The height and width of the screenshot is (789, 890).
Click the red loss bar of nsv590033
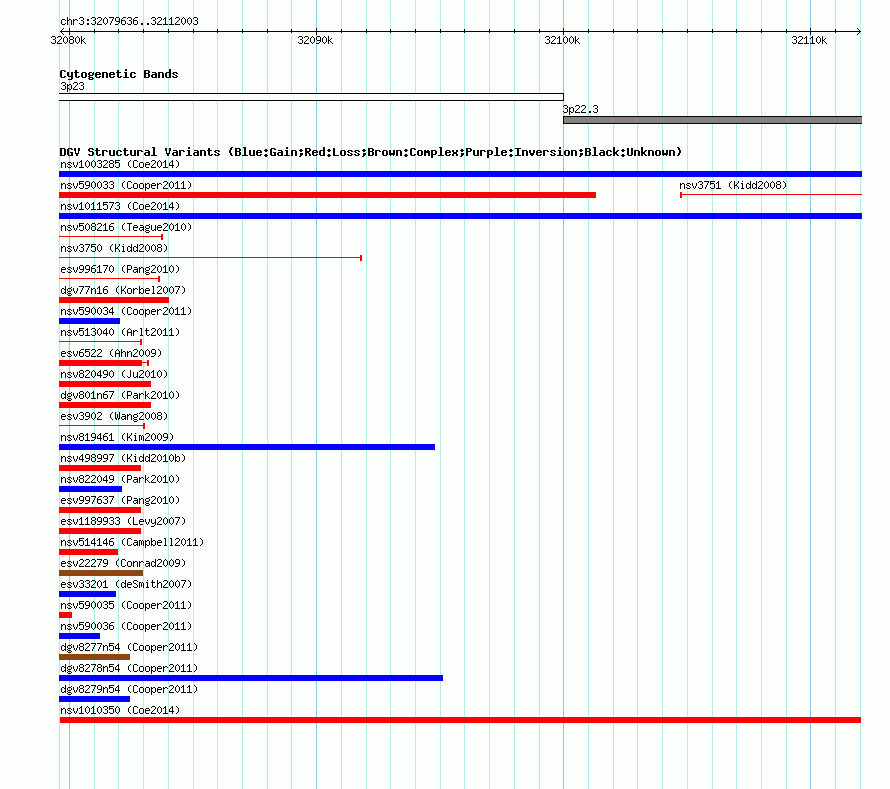tap(328, 195)
